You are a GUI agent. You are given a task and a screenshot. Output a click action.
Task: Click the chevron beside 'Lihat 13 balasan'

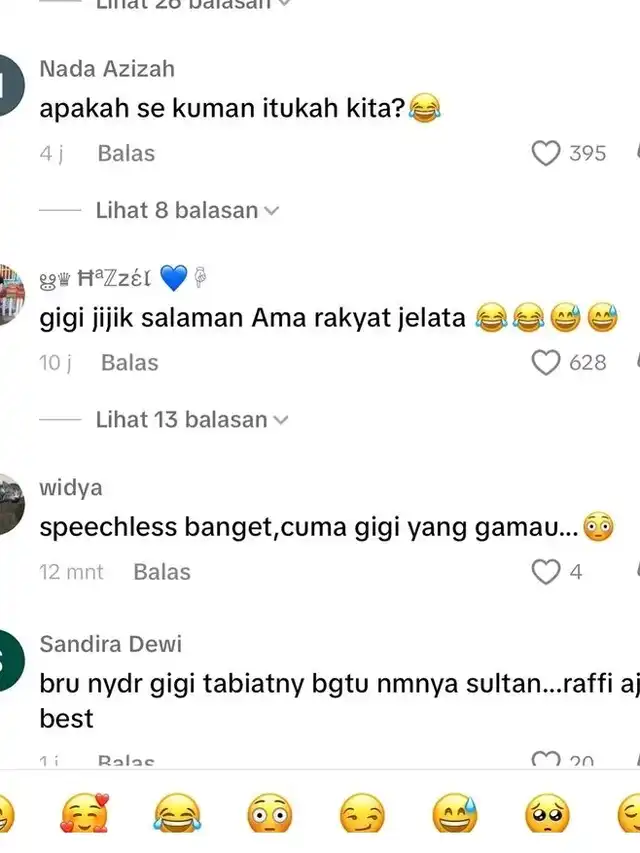tap(280, 421)
